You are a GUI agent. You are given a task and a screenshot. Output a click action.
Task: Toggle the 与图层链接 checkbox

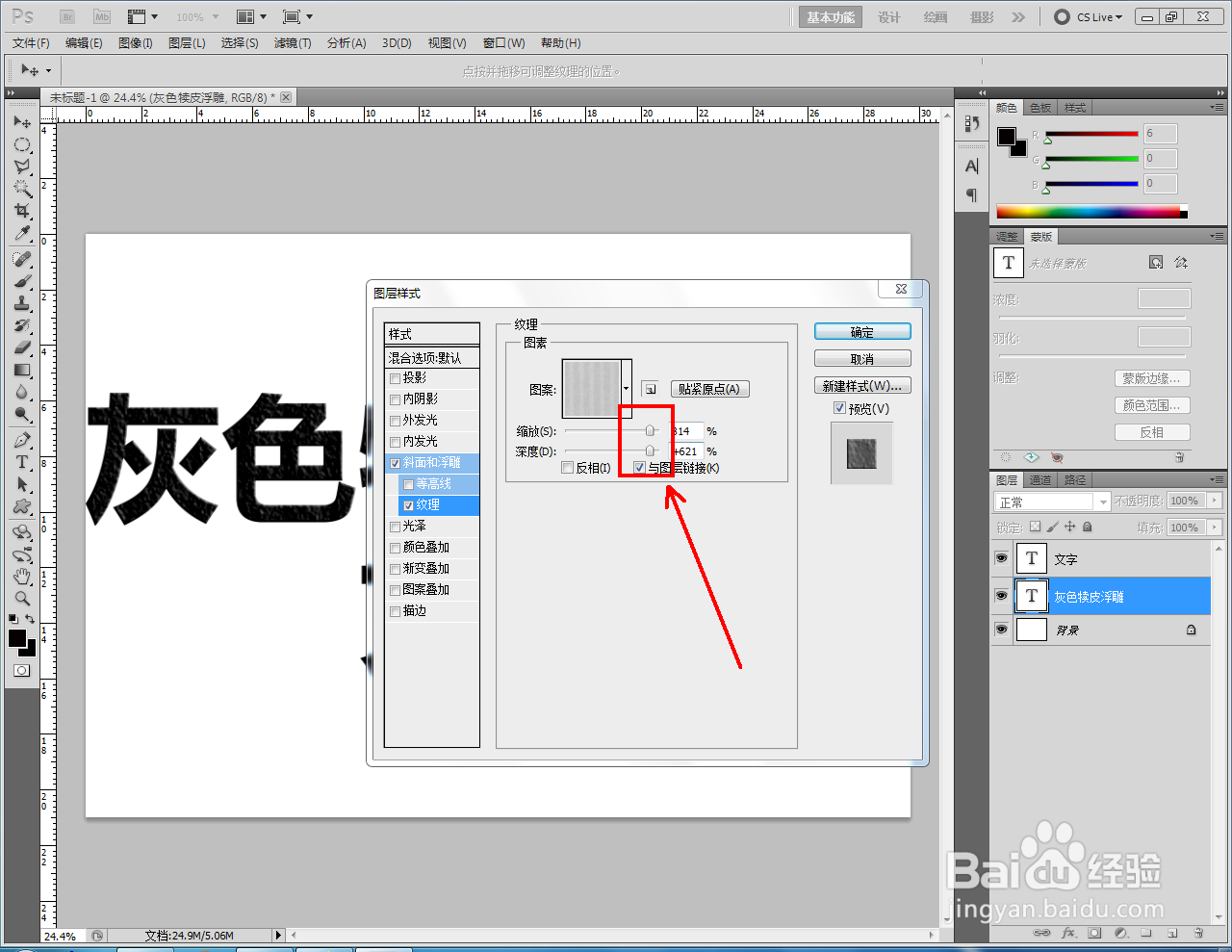point(639,468)
